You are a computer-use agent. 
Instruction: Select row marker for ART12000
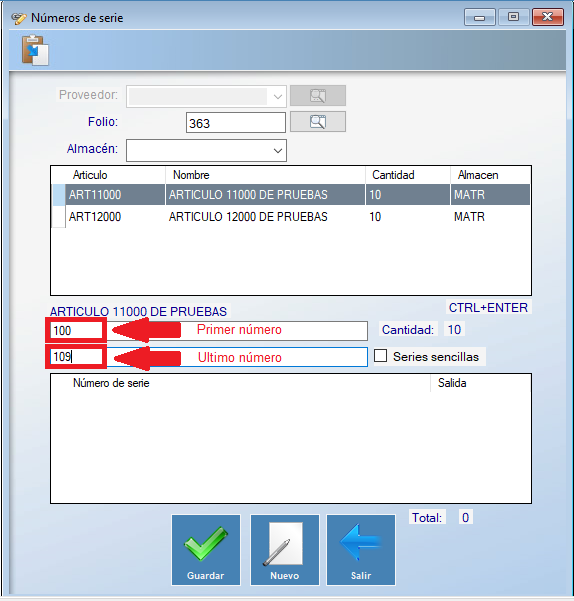(58, 217)
